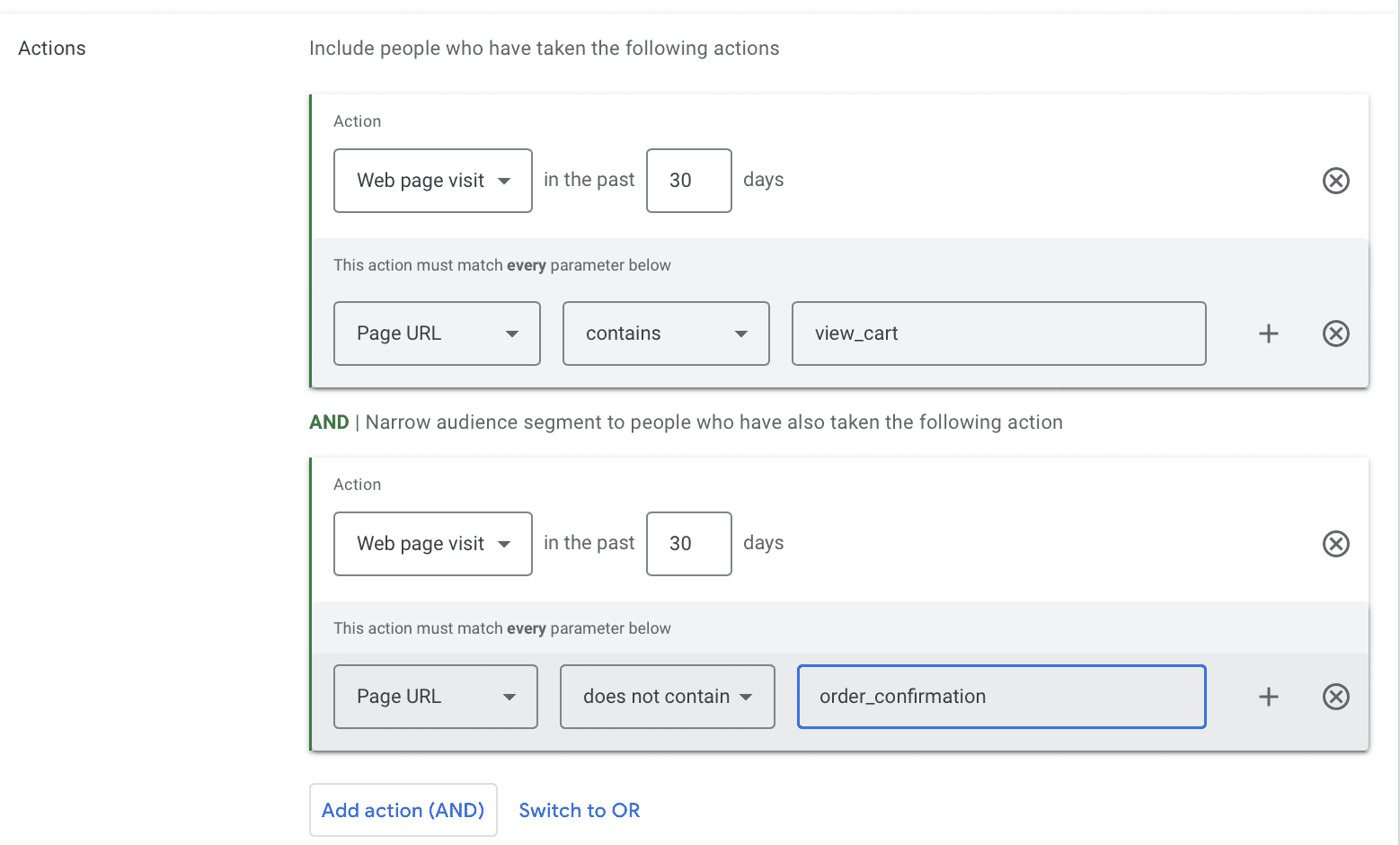Add a parameter after the order_confirmation row
This screenshot has height=845, width=1400.
[x=1268, y=697]
